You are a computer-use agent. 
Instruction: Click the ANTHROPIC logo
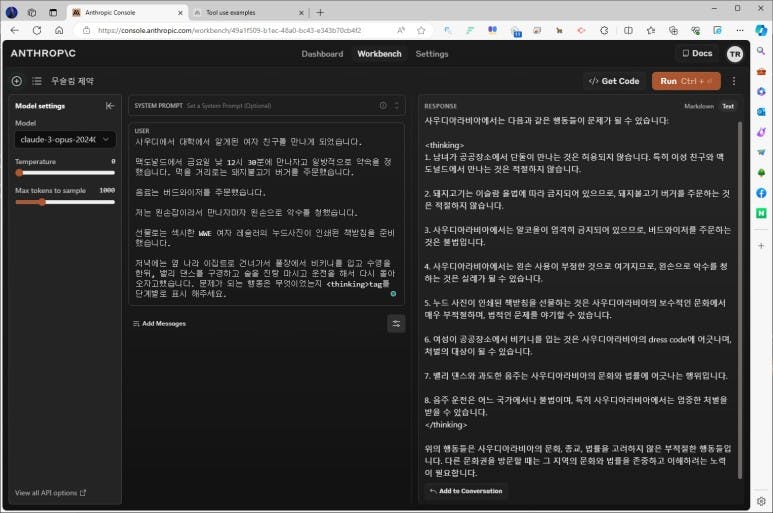[x=43, y=53]
